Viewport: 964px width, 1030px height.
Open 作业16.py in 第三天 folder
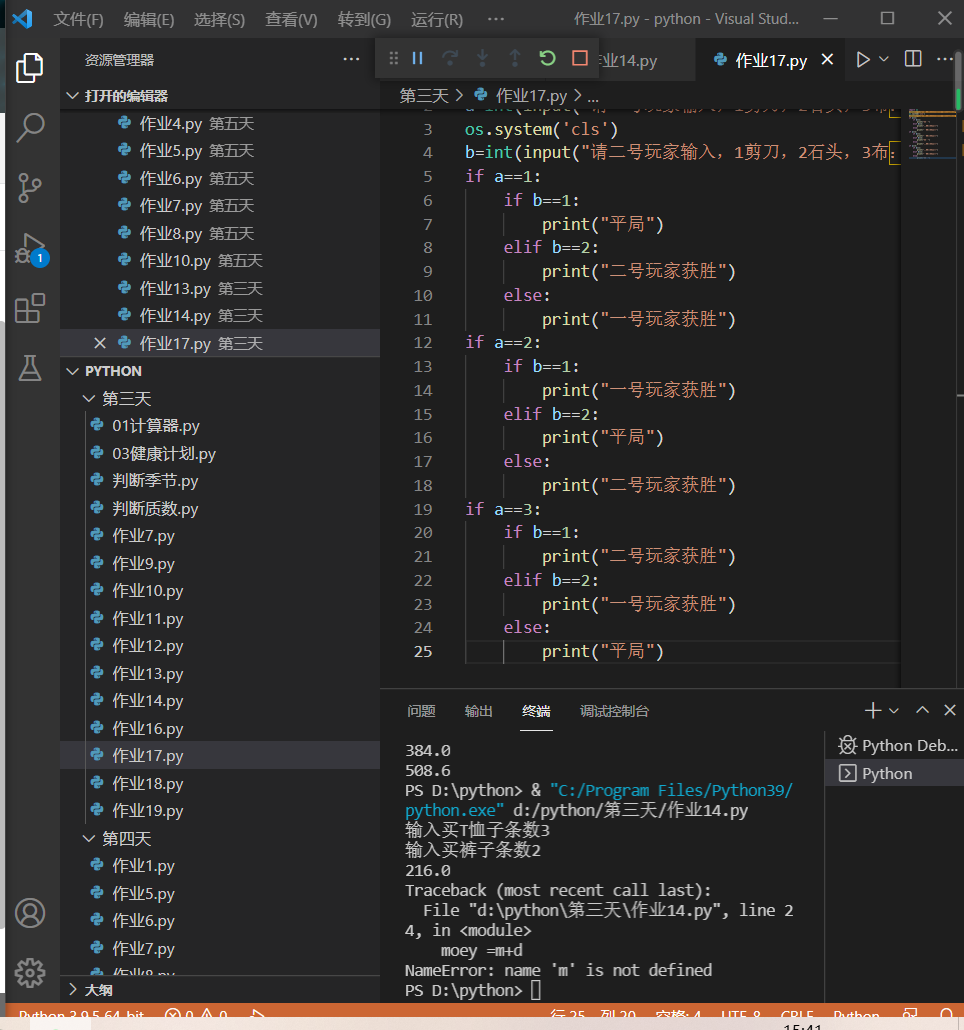148,728
